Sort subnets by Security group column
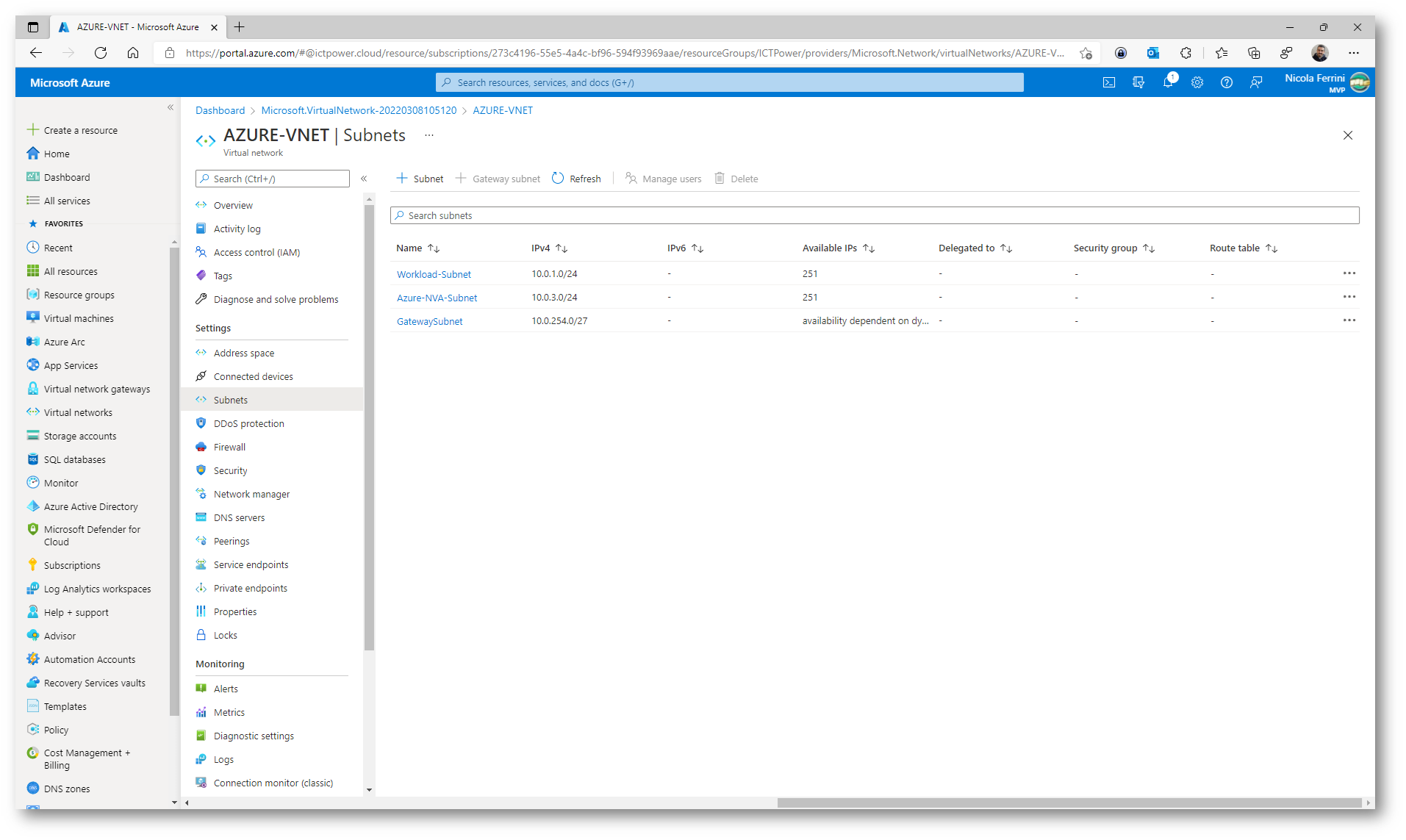The image size is (1406, 840). (x=1113, y=248)
